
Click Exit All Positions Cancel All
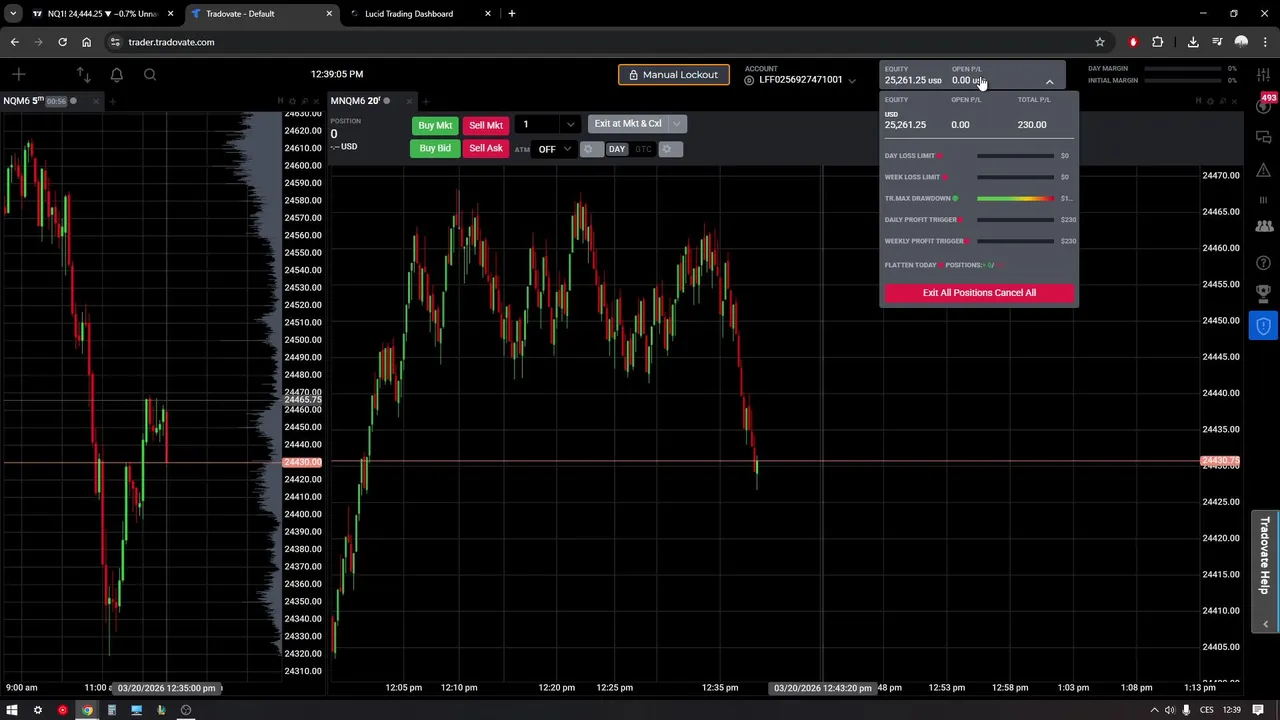click(x=979, y=293)
